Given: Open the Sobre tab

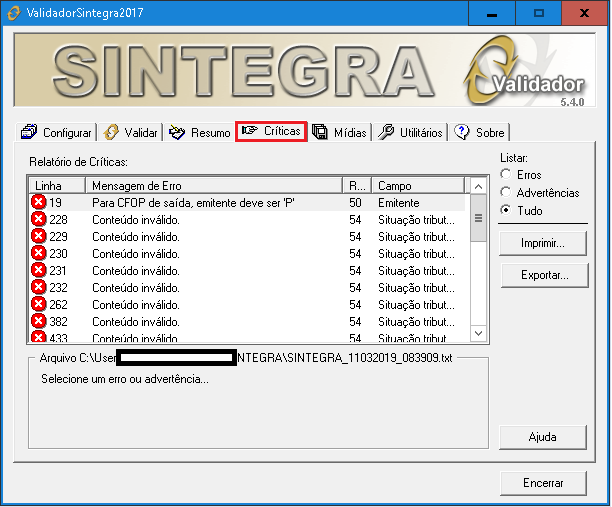Looking at the screenshot, I should point(480,132).
